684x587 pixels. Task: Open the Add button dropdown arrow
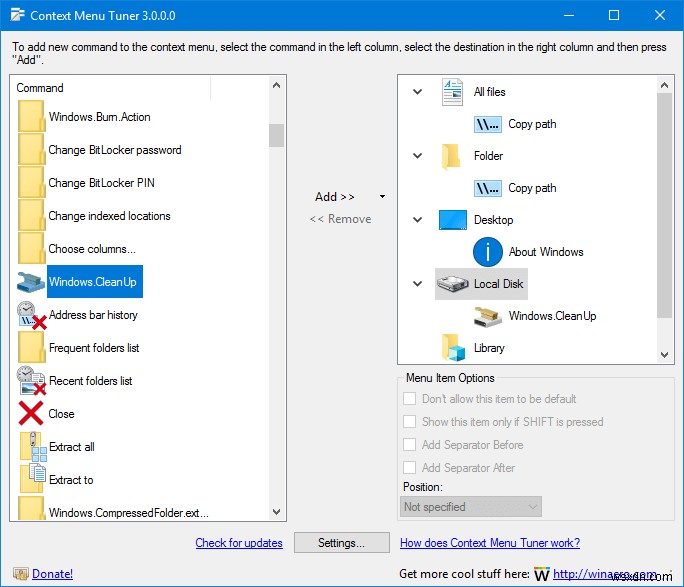(382, 197)
